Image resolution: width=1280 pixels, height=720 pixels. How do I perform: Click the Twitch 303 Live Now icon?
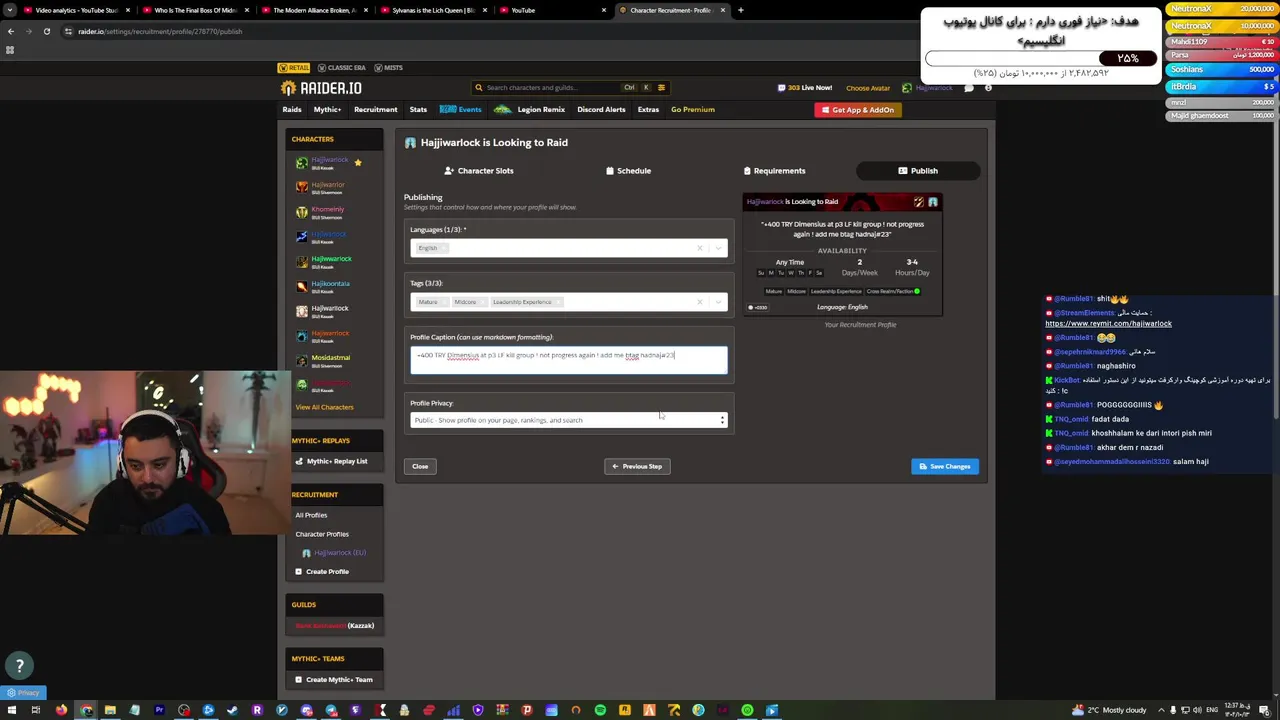[781, 88]
